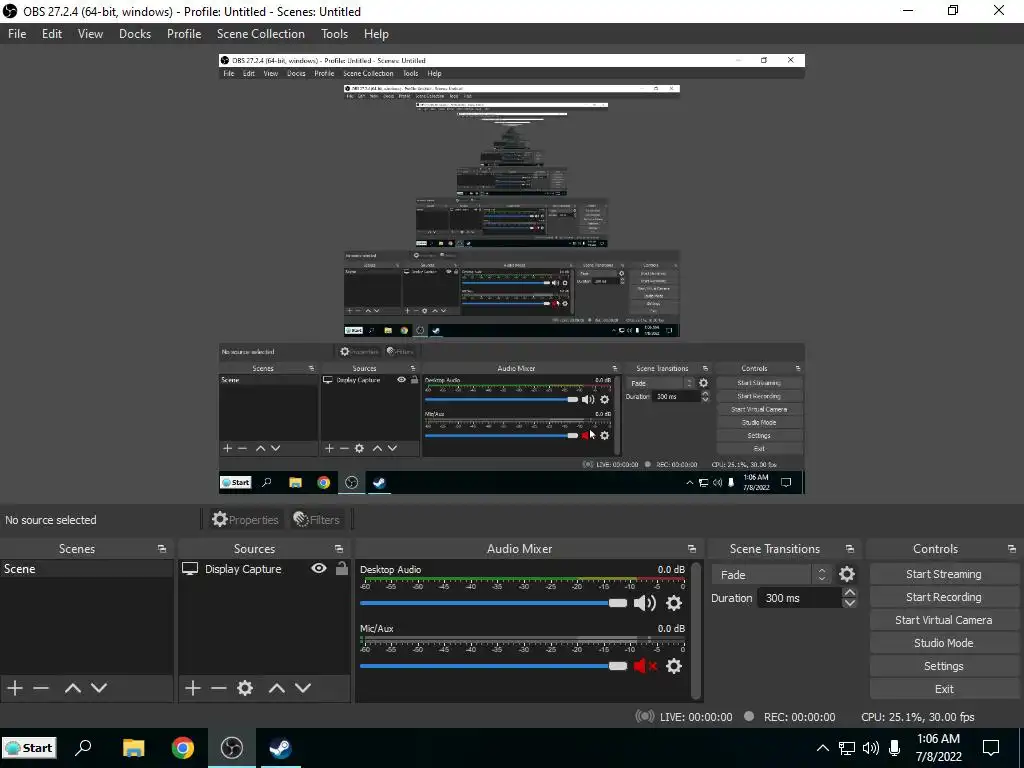1024x768 pixels.
Task: Click Exit in Controls panel
Action: point(943,689)
